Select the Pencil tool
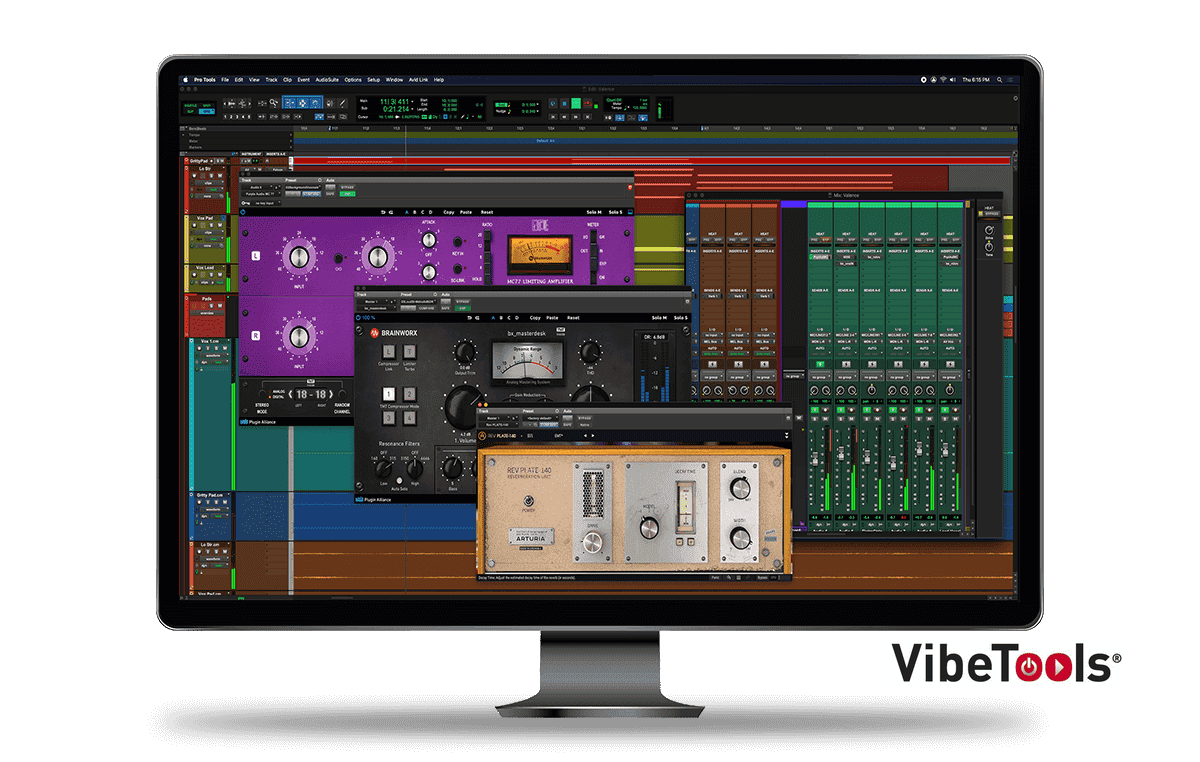1200x762 pixels. (x=342, y=102)
